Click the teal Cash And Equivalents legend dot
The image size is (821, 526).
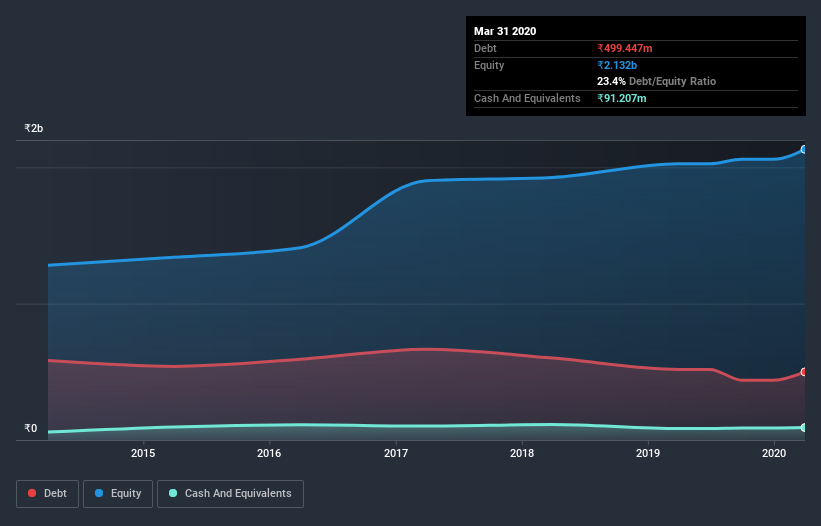click(173, 493)
